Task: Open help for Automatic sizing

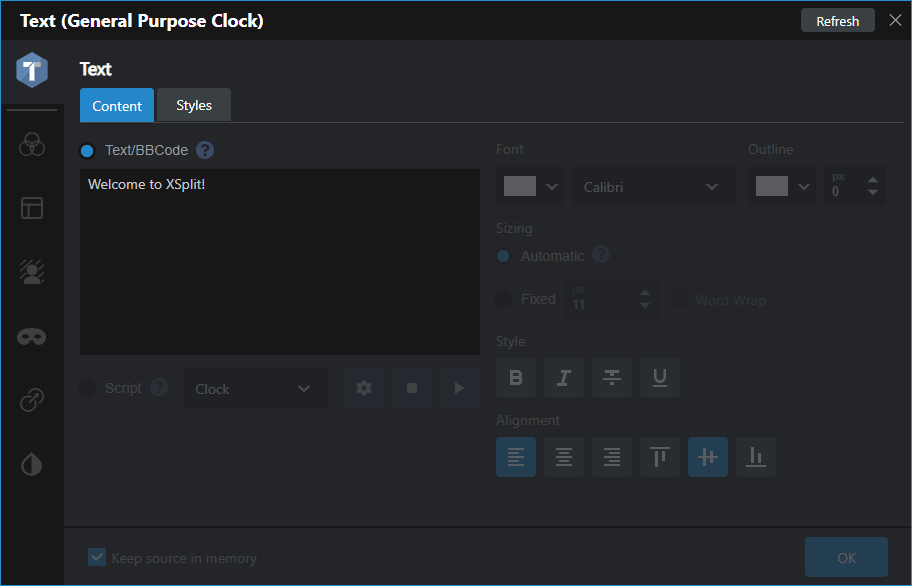Action: (601, 255)
